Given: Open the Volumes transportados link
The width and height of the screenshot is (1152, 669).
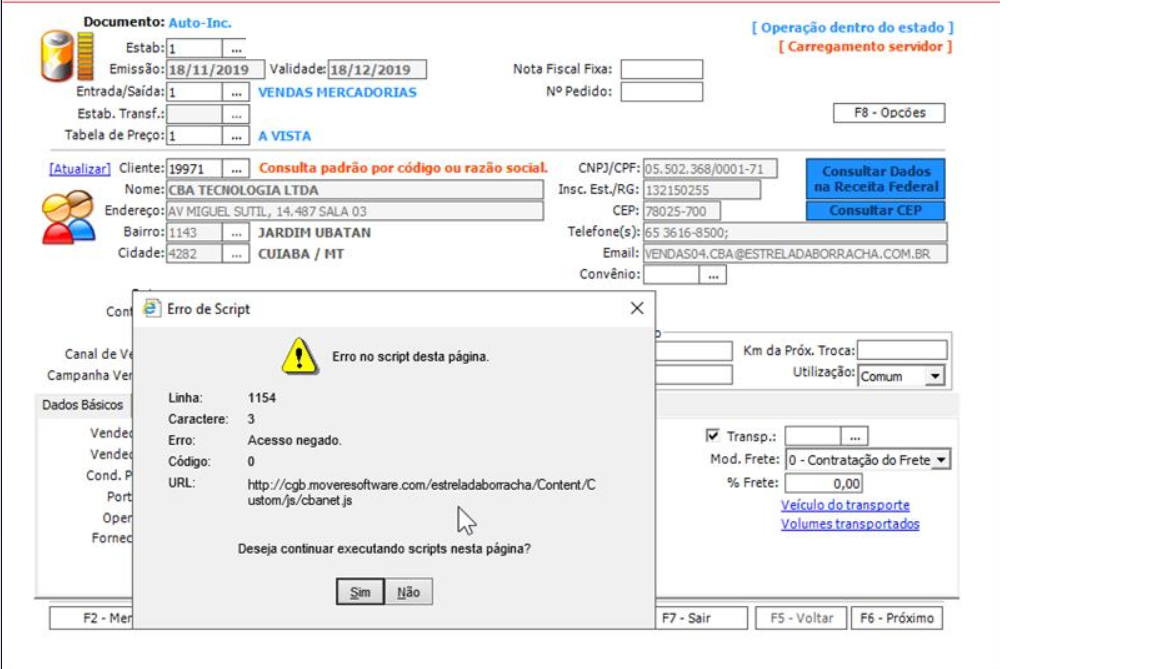Looking at the screenshot, I should click(x=850, y=524).
